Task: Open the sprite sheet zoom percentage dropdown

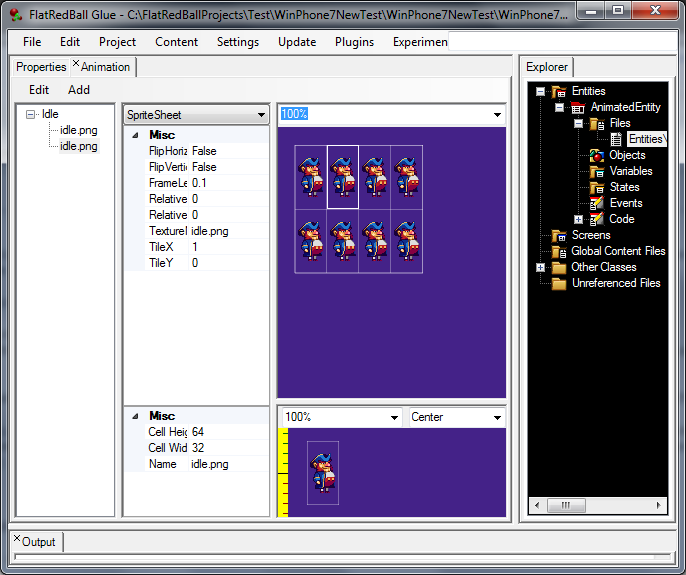Action: coord(497,115)
